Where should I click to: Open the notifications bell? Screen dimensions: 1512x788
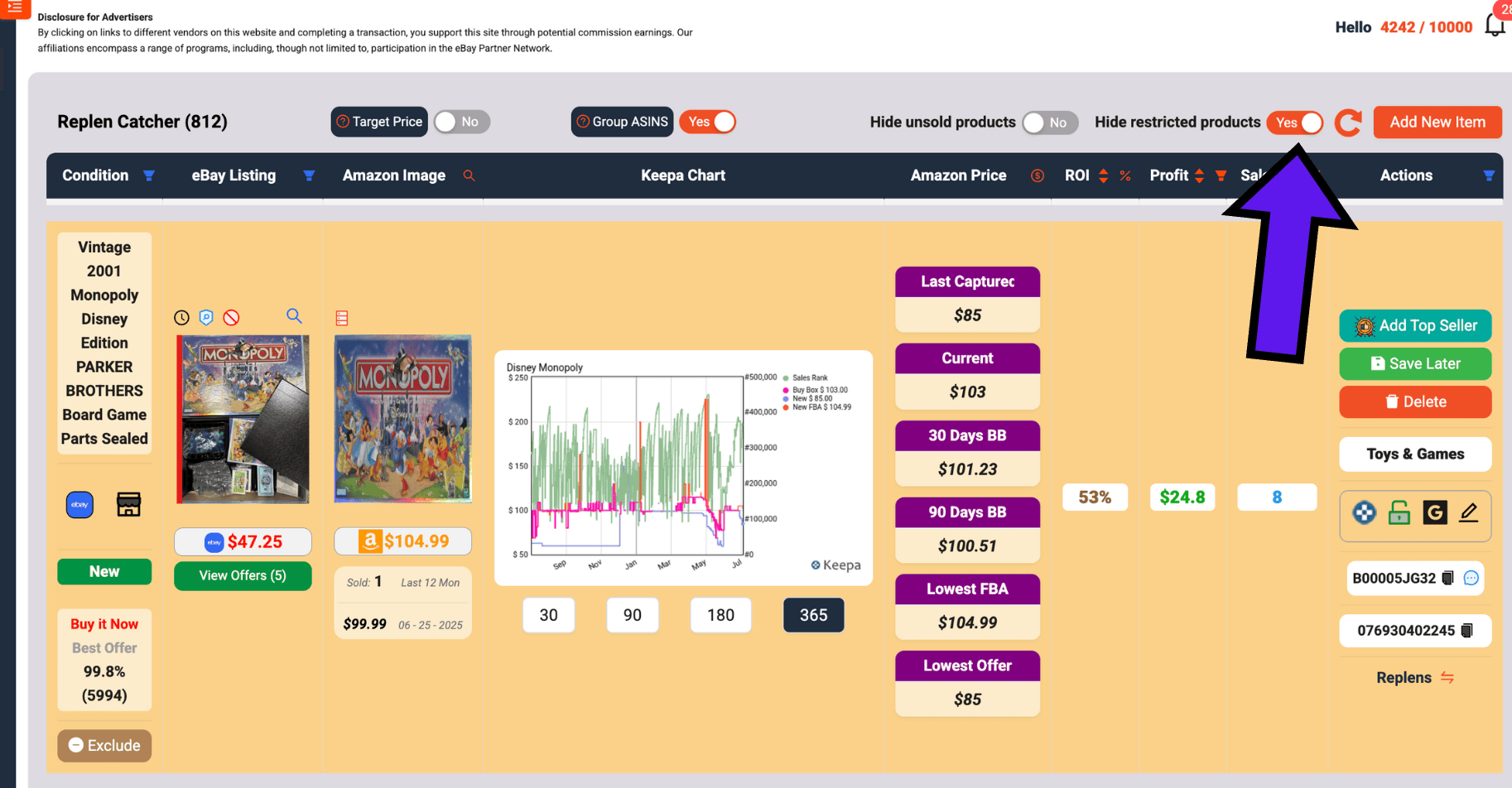point(1495,26)
